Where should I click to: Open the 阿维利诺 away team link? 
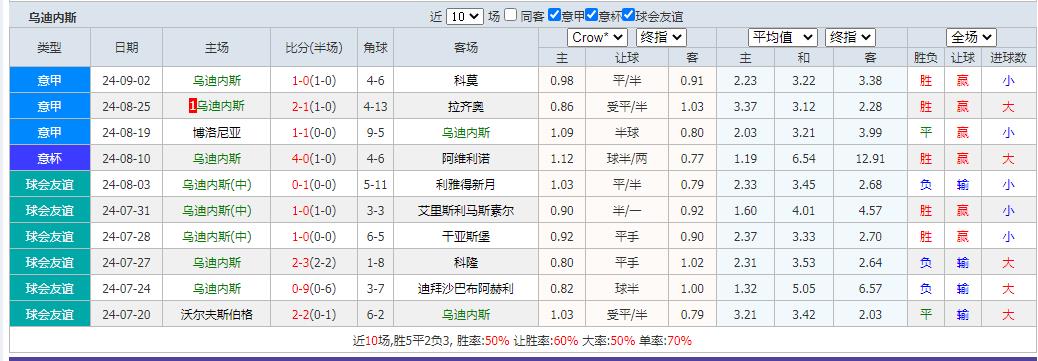tap(466, 159)
